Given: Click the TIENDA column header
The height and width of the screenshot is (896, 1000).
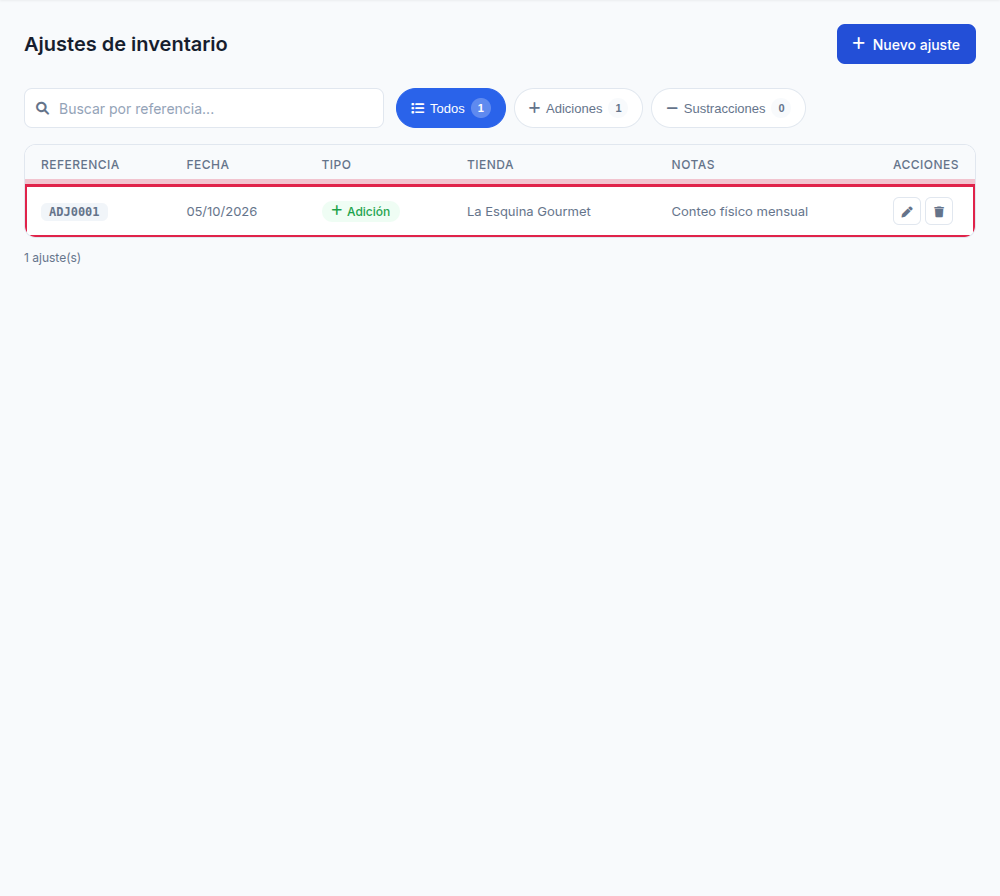Looking at the screenshot, I should pos(490,165).
